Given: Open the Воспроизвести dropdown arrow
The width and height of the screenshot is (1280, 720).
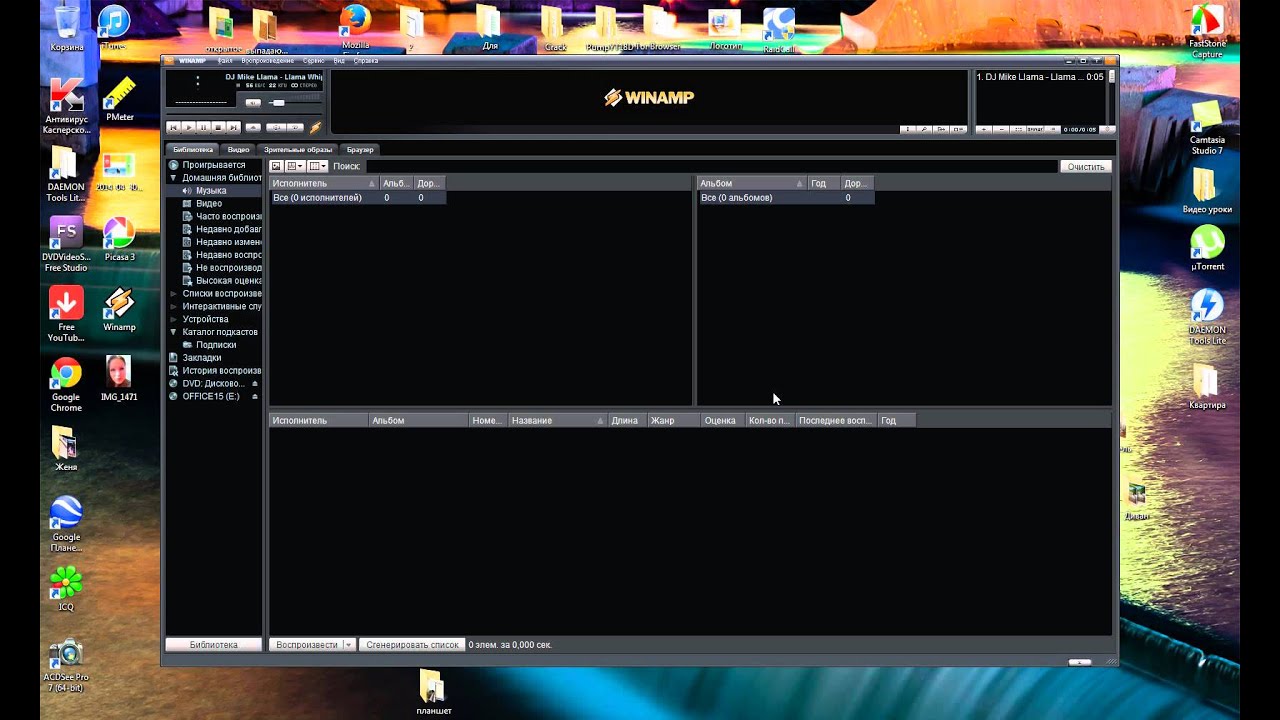Looking at the screenshot, I should [349, 645].
